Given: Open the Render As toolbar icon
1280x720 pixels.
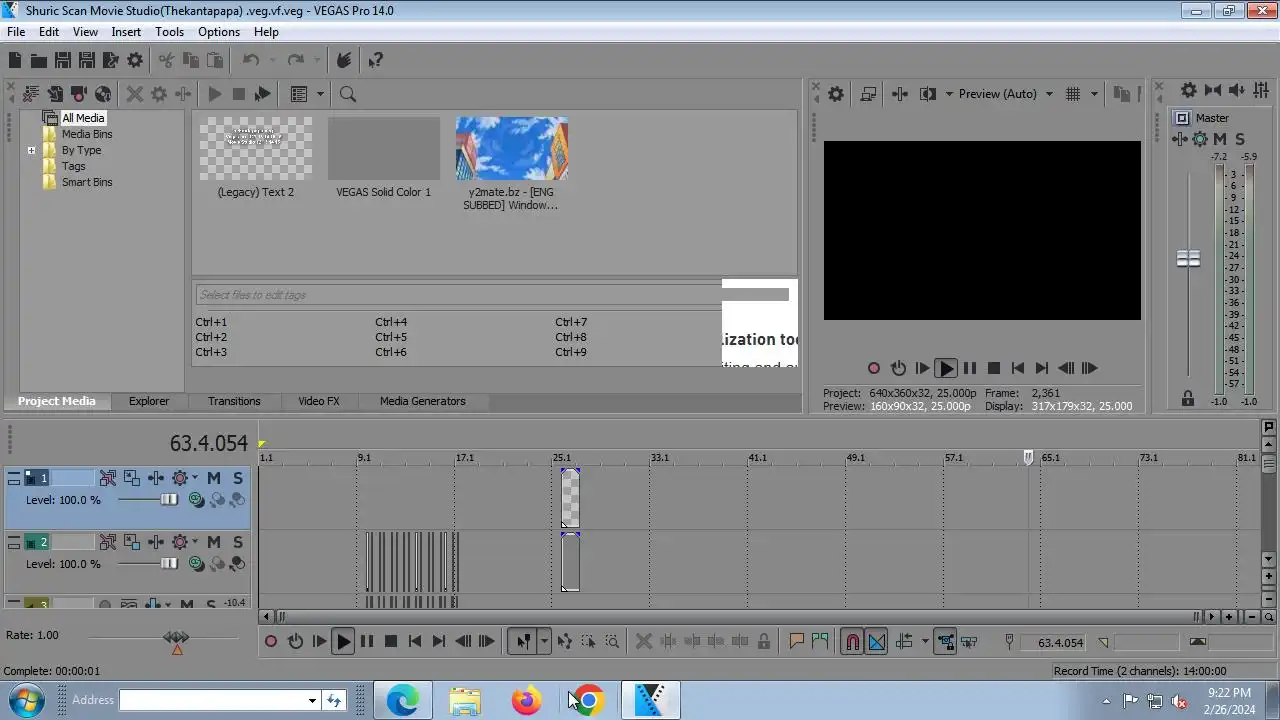Looking at the screenshot, I should [x=111, y=61].
